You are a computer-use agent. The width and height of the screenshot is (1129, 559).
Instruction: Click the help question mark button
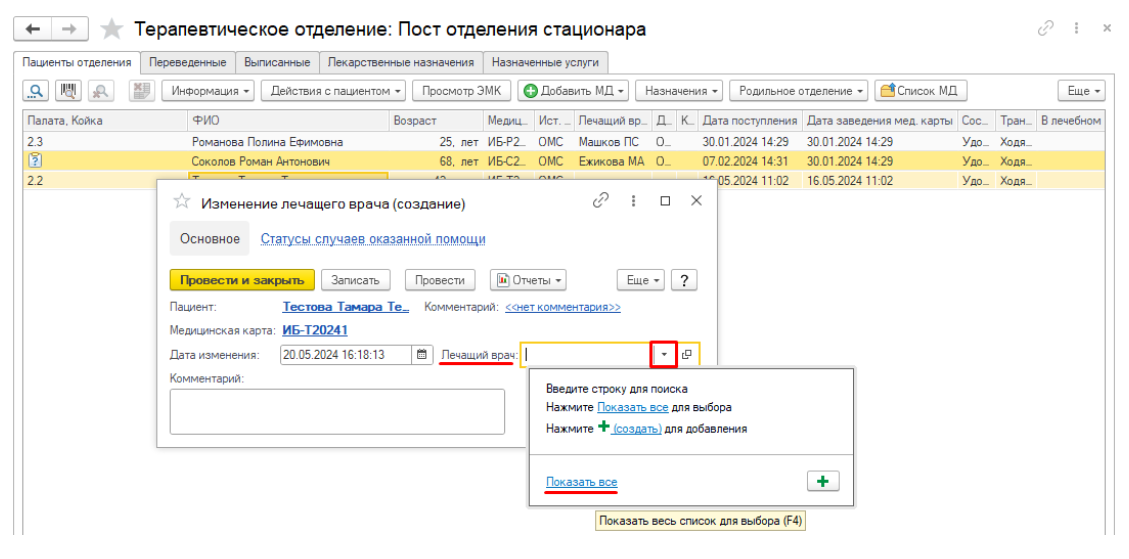click(x=684, y=280)
